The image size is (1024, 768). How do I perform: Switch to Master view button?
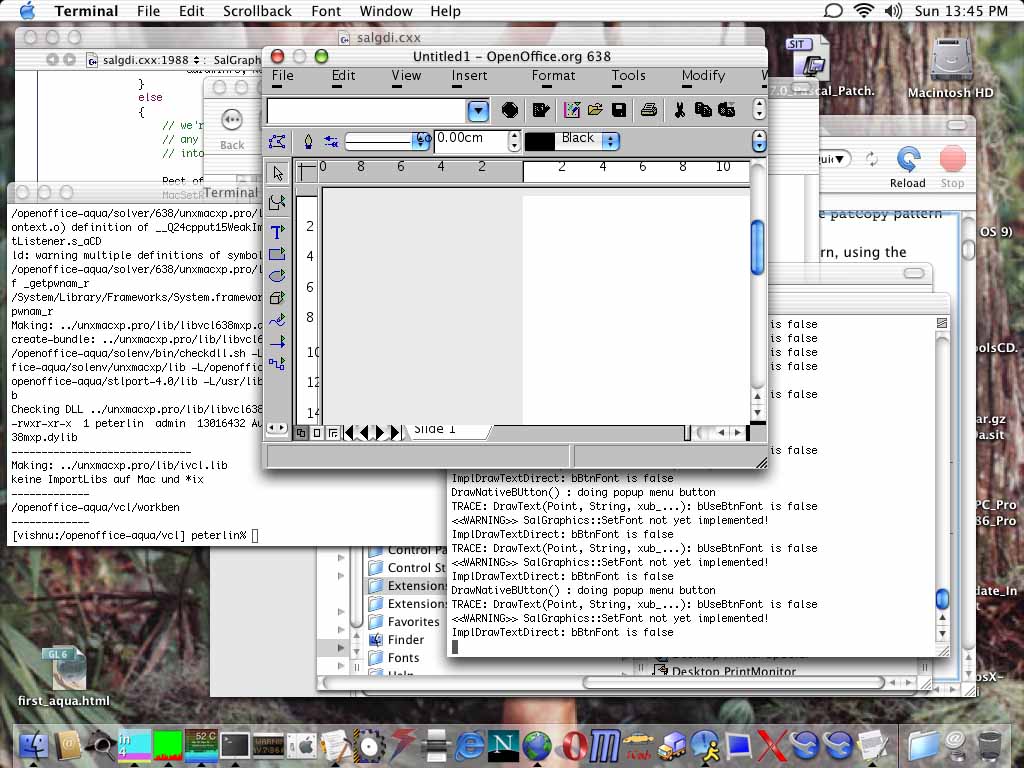[x=317, y=432]
